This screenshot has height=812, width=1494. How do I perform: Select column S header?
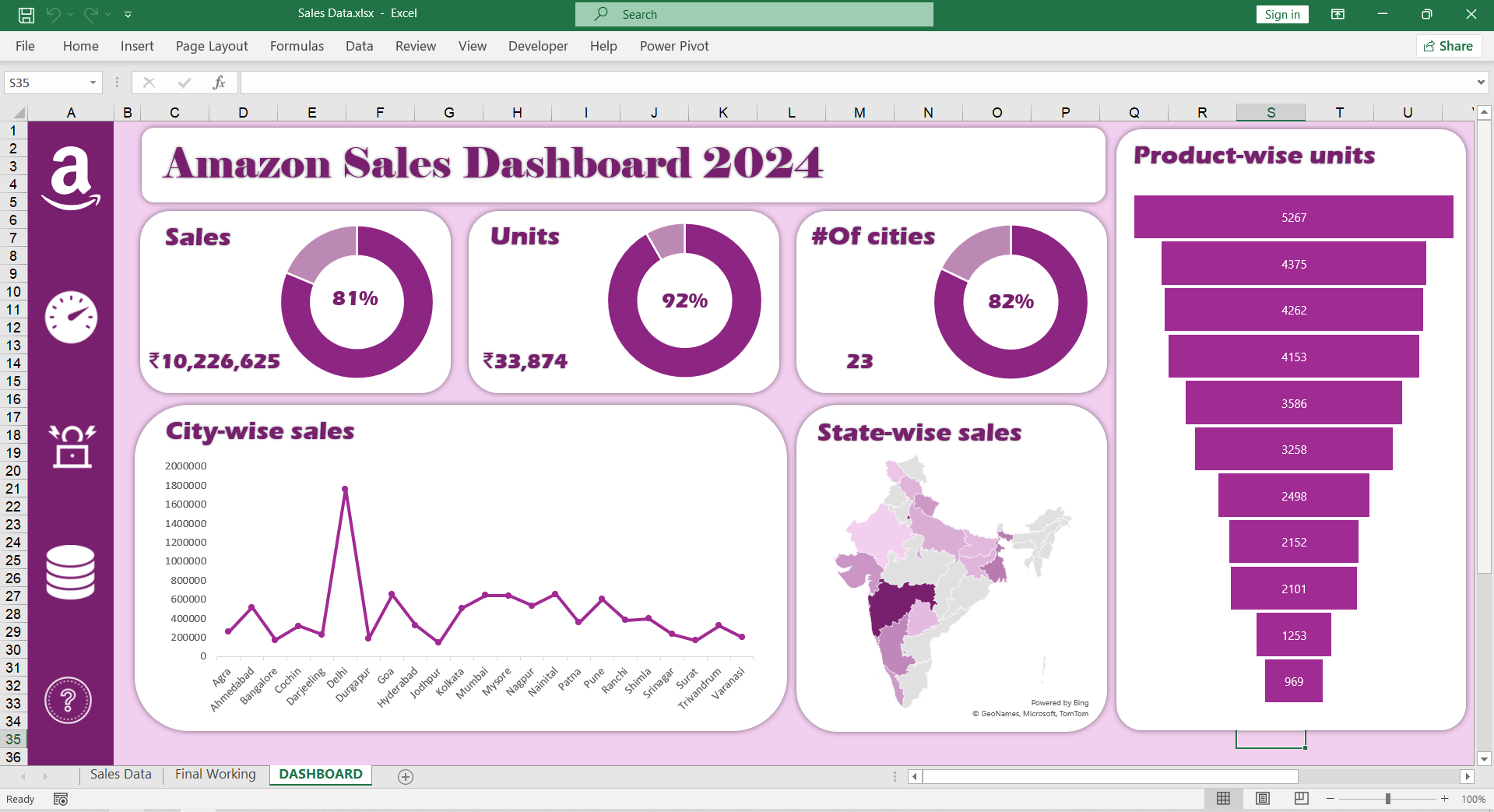point(1271,113)
